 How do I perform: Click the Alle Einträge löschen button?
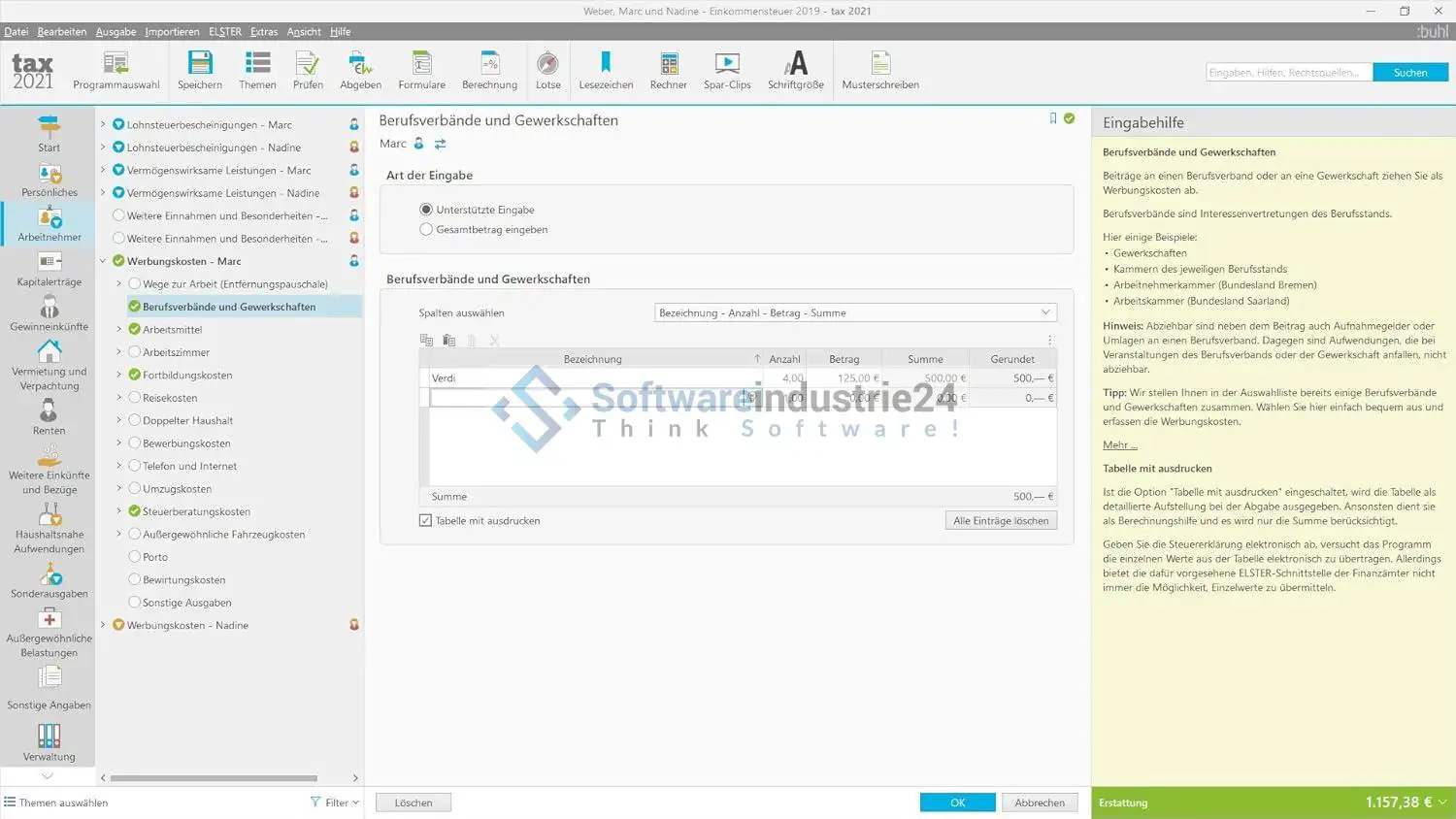coord(1001,521)
